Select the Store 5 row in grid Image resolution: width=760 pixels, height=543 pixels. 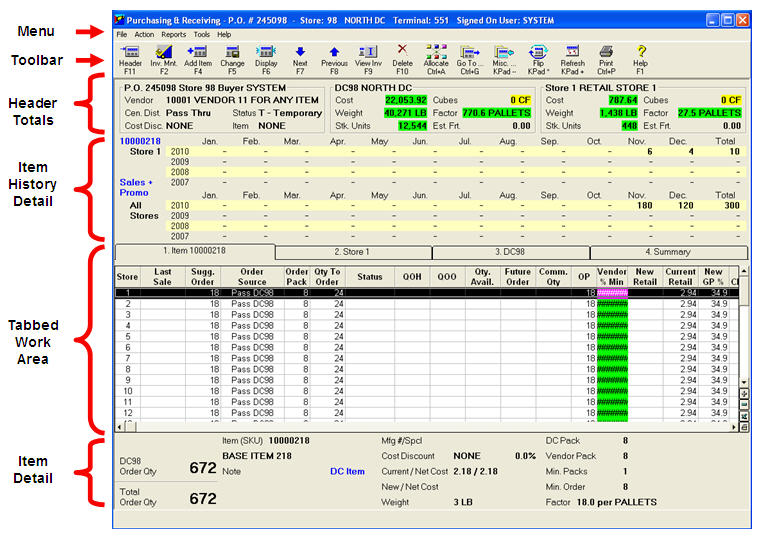(x=128, y=336)
